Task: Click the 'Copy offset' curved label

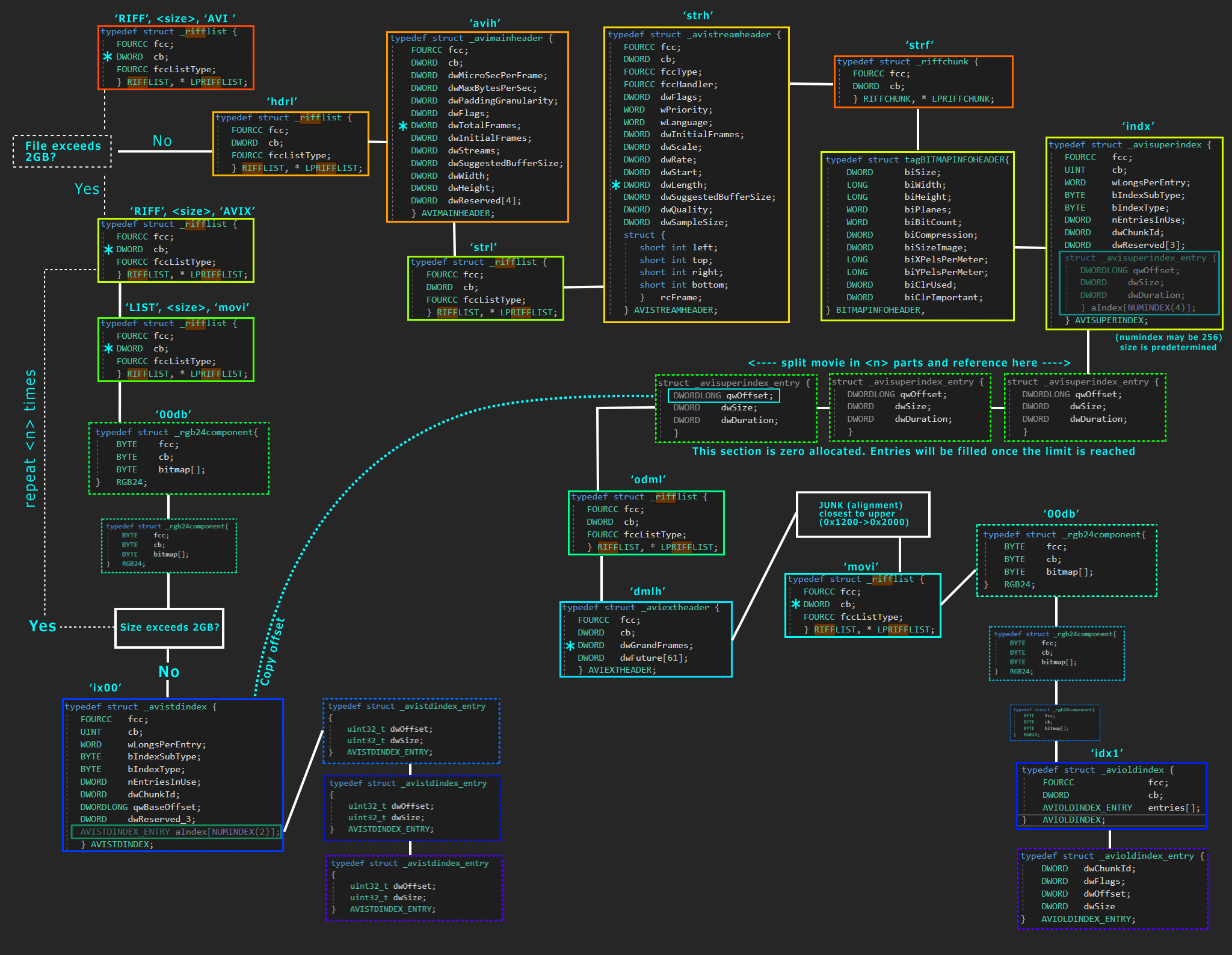Action: [272, 652]
